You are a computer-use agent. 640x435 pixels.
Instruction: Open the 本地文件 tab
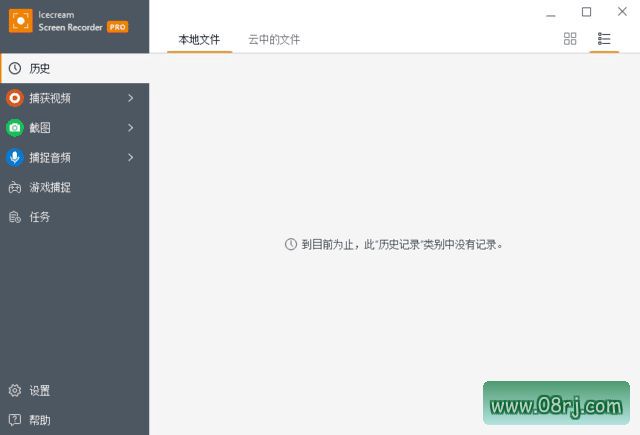[x=199, y=40]
